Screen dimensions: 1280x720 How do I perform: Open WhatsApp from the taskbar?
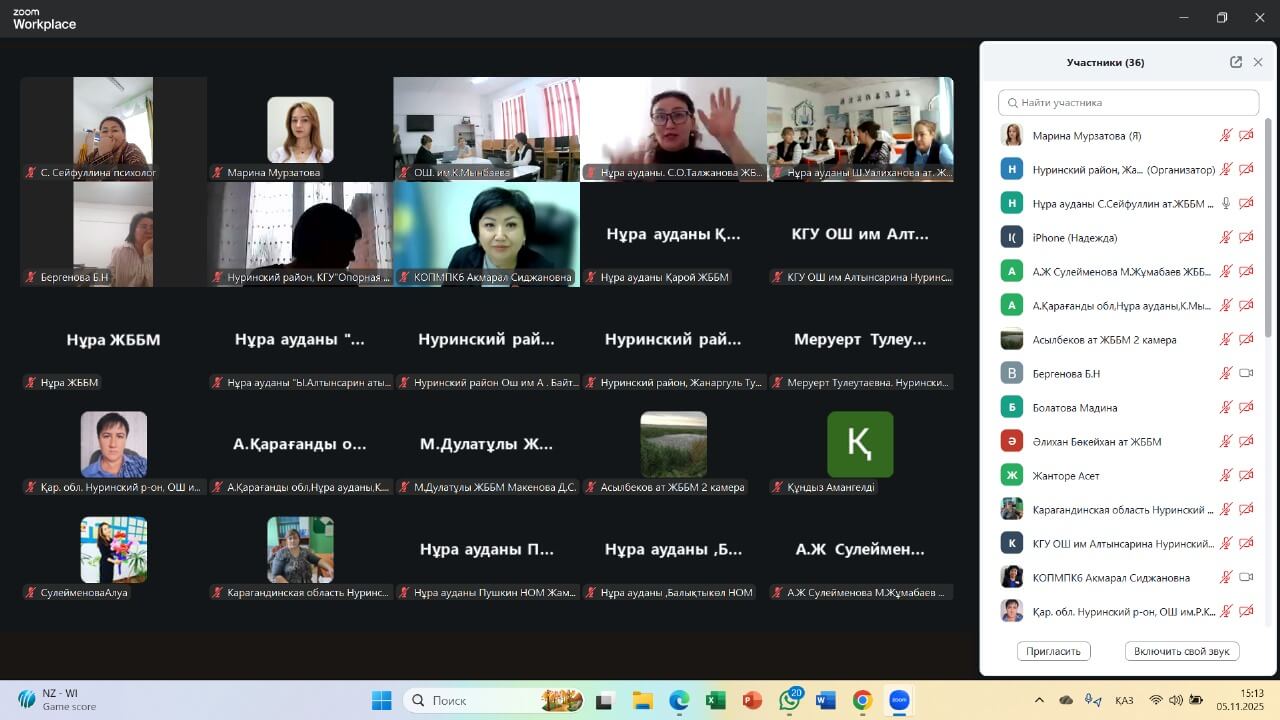789,700
